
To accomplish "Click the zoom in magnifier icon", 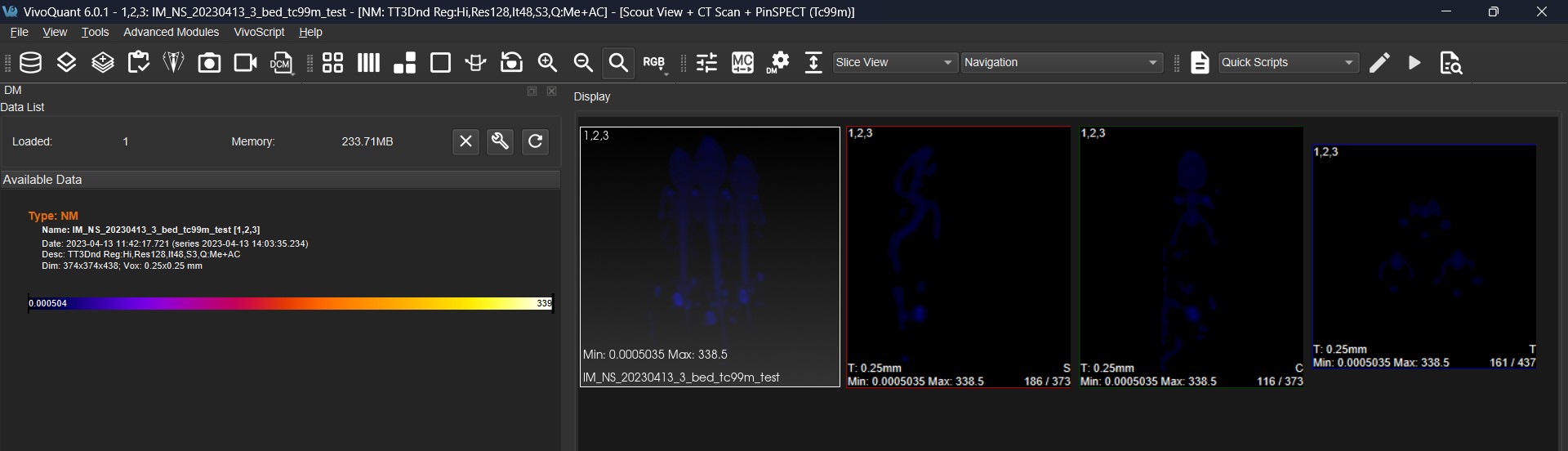I will (x=547, y=63).
